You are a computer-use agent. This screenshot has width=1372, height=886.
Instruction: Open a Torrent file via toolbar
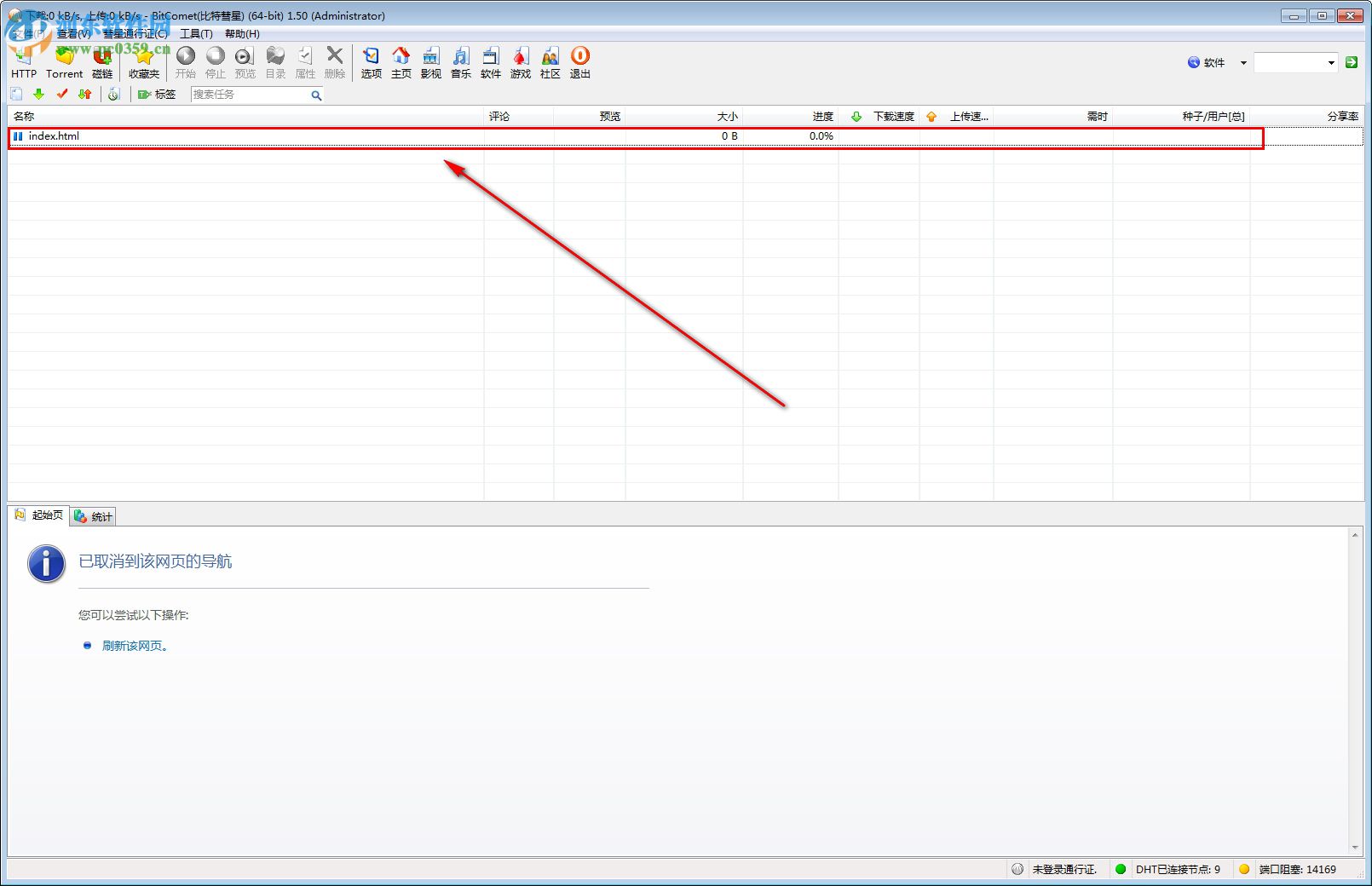(64, 62)
